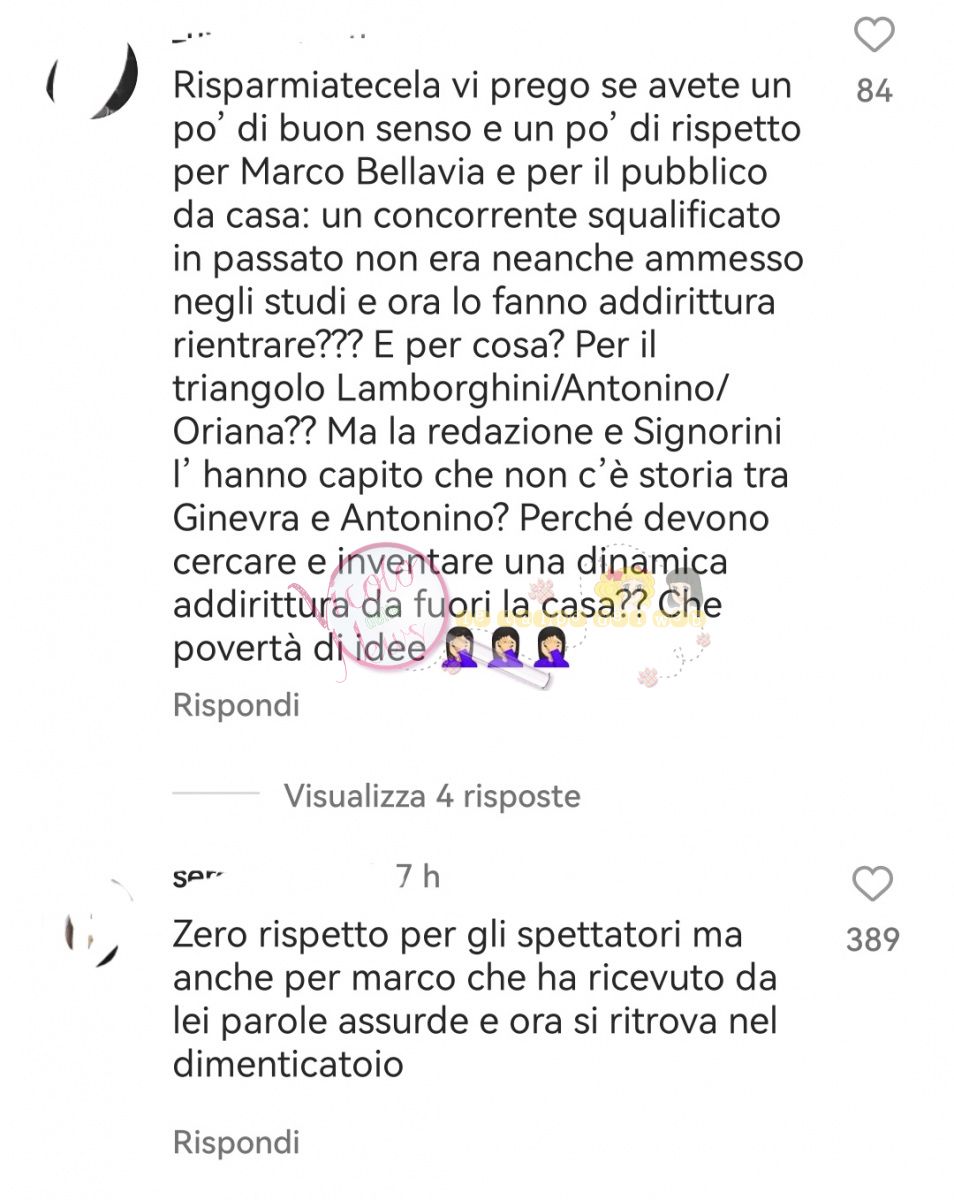Image resolution: width=954 pixels, height=1200 pixels.
Task: Like the comment starting with "Risparmiatecela vi prego"
Action: click(874, 36)
